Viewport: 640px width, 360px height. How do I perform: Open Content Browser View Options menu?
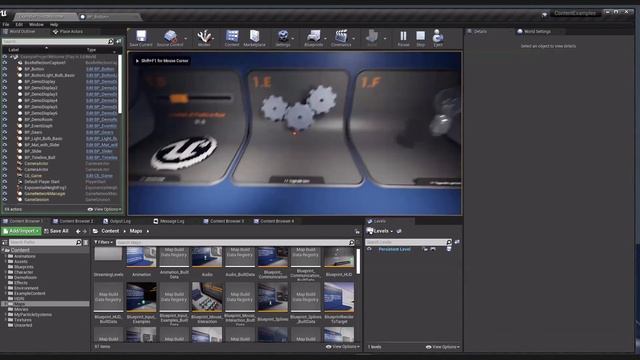point(343,347)
